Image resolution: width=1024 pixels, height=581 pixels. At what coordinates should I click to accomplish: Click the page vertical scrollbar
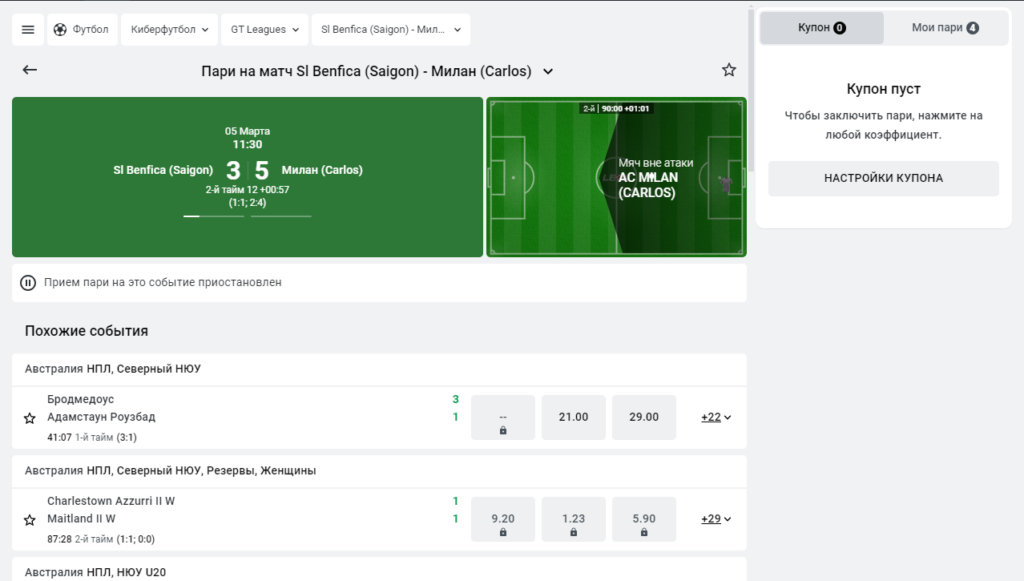[x=751, y=91]
